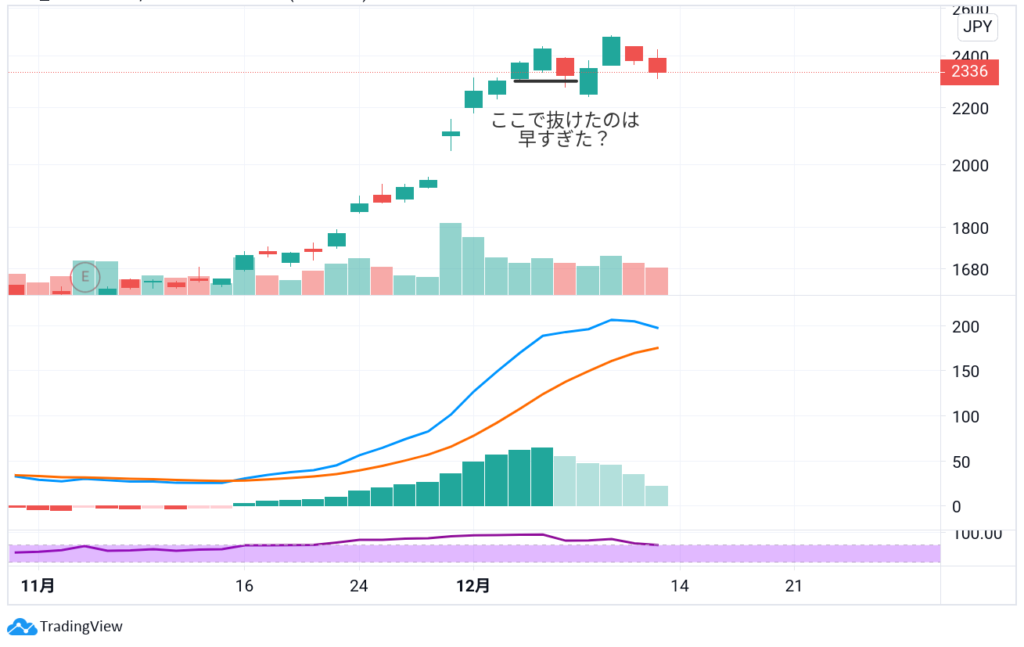Click the circled E earnings marker
The width and height of the screenshot is (1024, 647).
(85, 275)
